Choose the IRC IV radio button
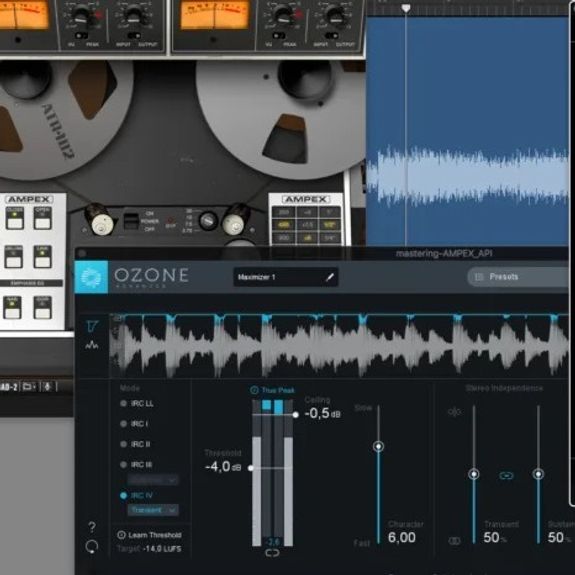Screen dimensions: 575x575 pyautogui.click(x=123, y=495)
